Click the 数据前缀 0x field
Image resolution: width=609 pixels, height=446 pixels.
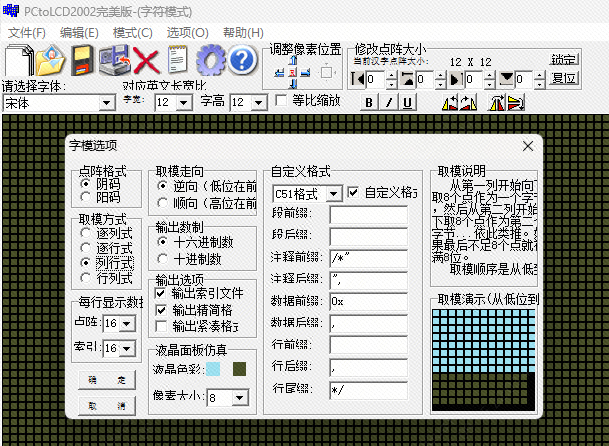point(369,301)
